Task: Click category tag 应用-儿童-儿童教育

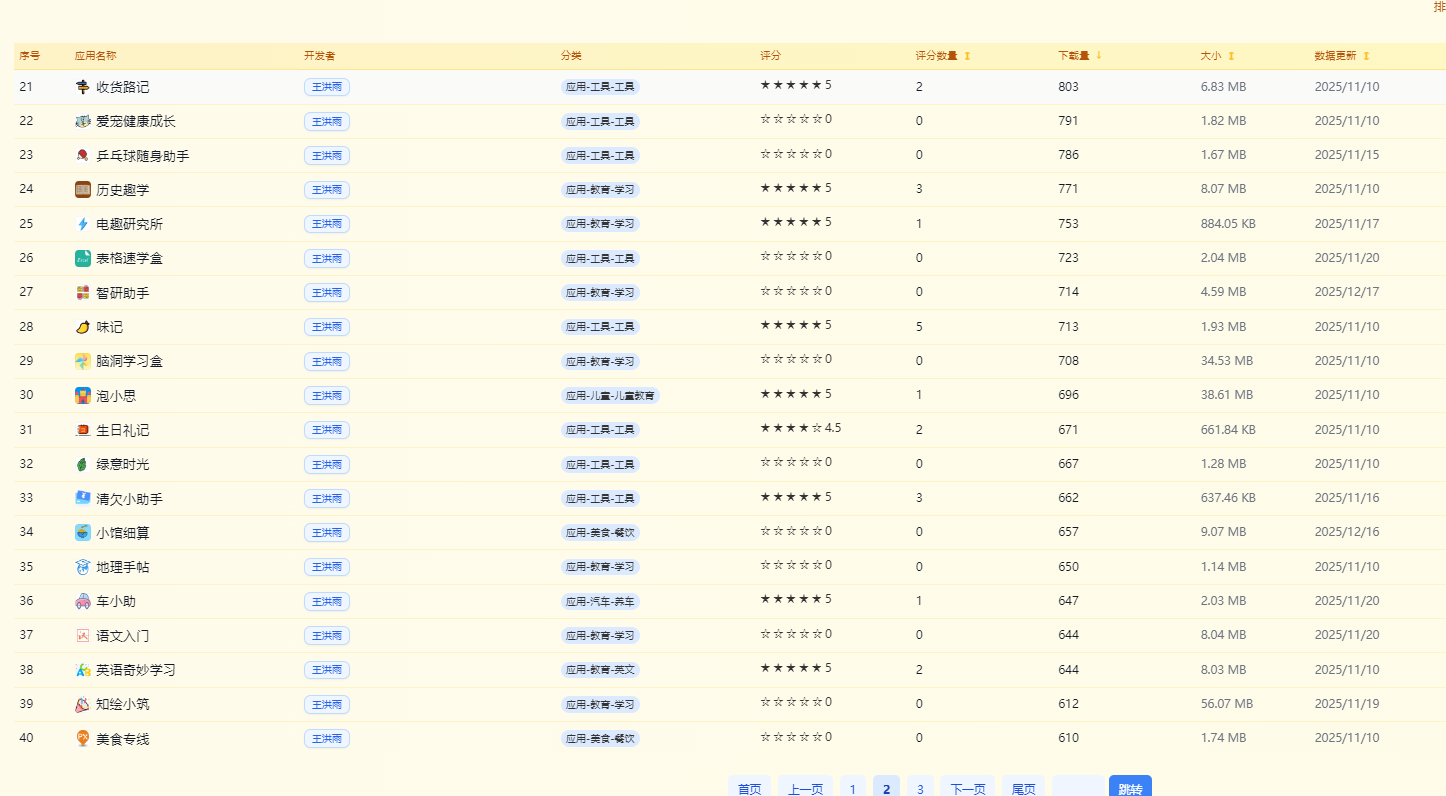Action: point(610,396)
